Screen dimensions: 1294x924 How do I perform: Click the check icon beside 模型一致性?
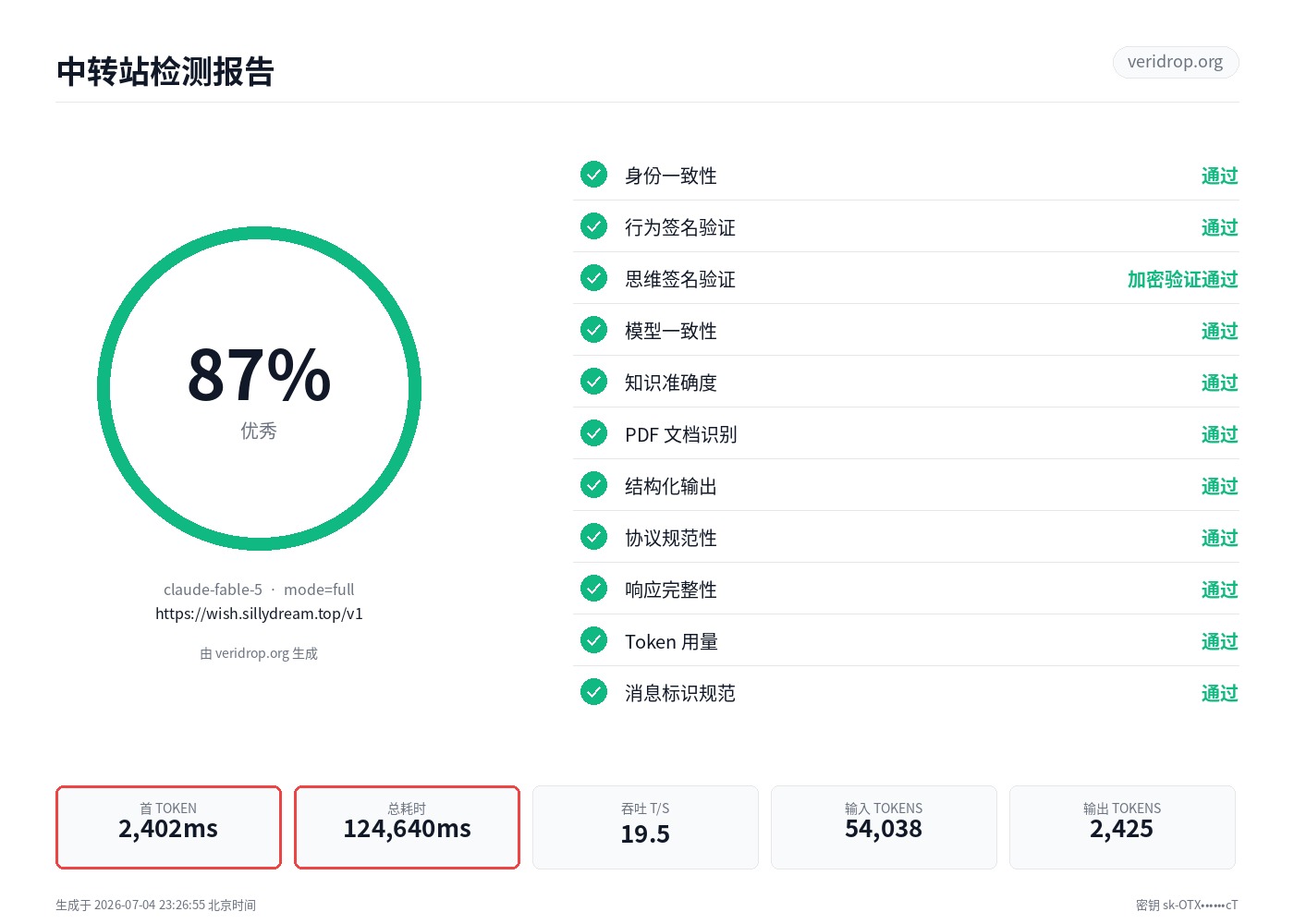click(593, 330)
